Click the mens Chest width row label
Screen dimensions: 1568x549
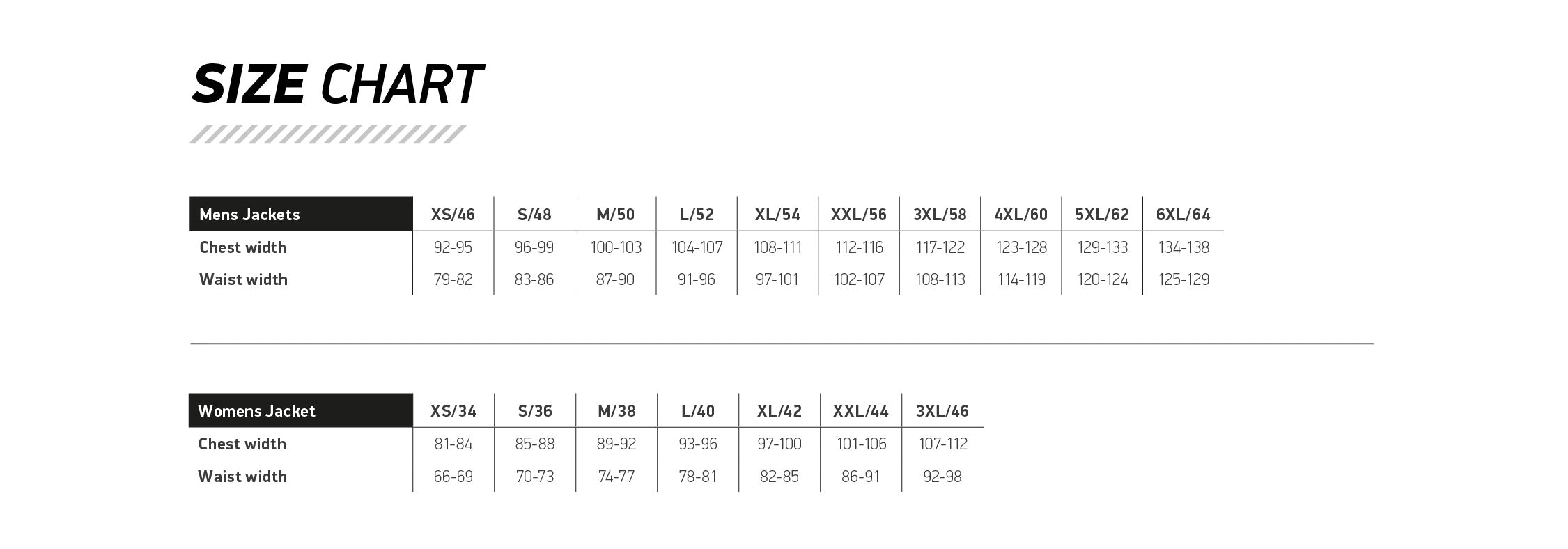(242, 247)
